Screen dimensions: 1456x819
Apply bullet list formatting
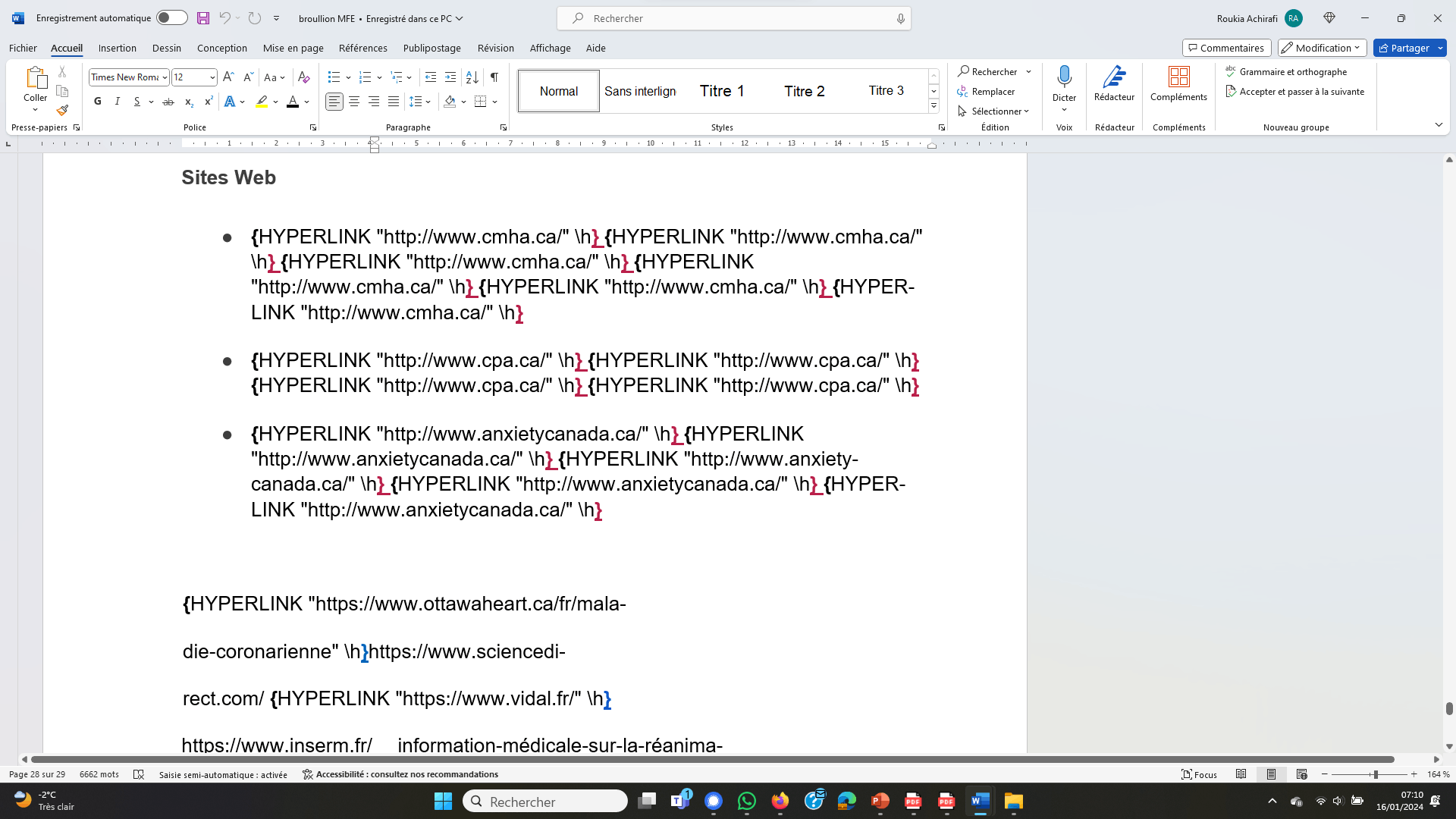click(334, 77)
